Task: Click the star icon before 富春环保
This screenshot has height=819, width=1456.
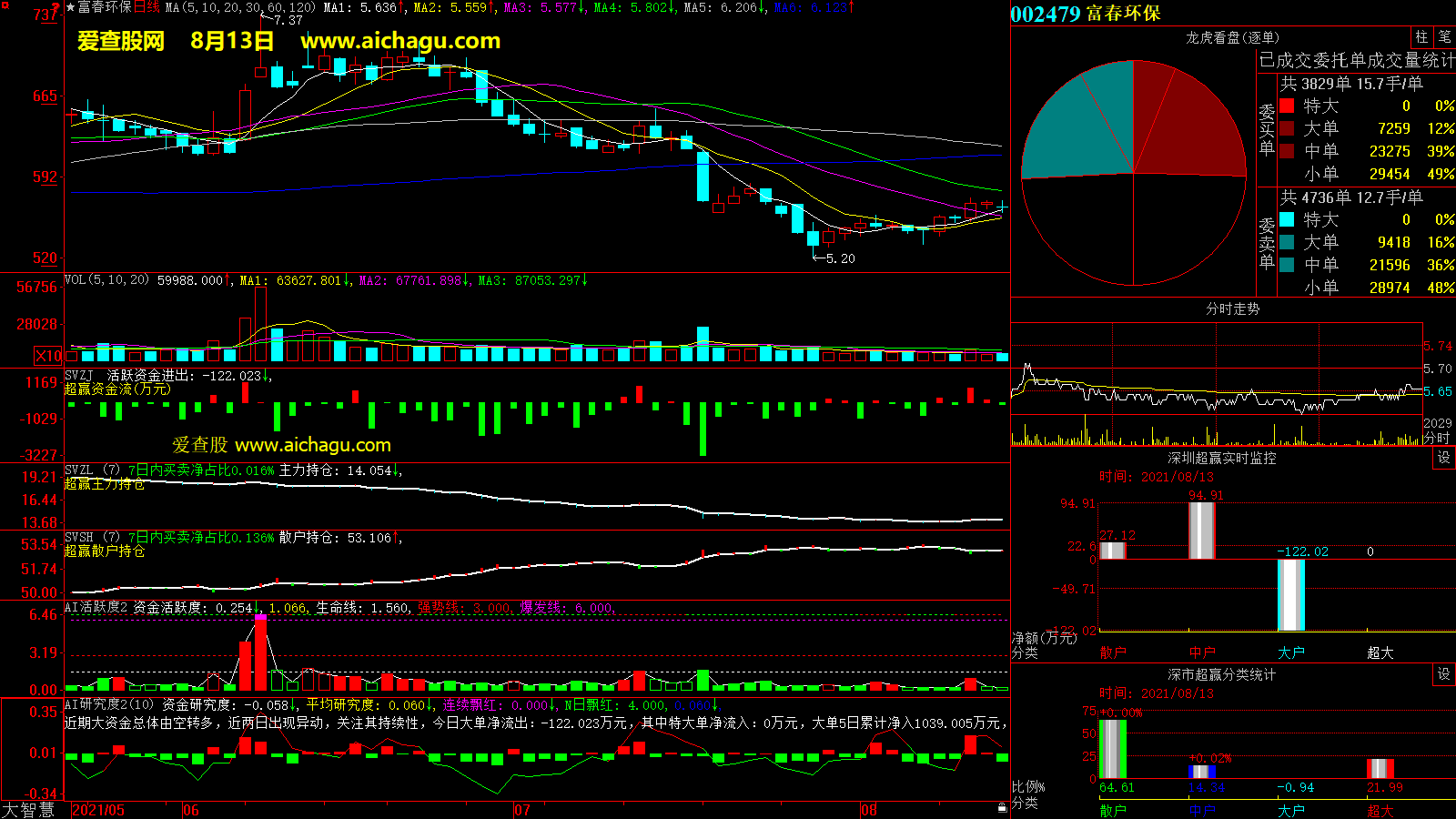Action: 70,7
